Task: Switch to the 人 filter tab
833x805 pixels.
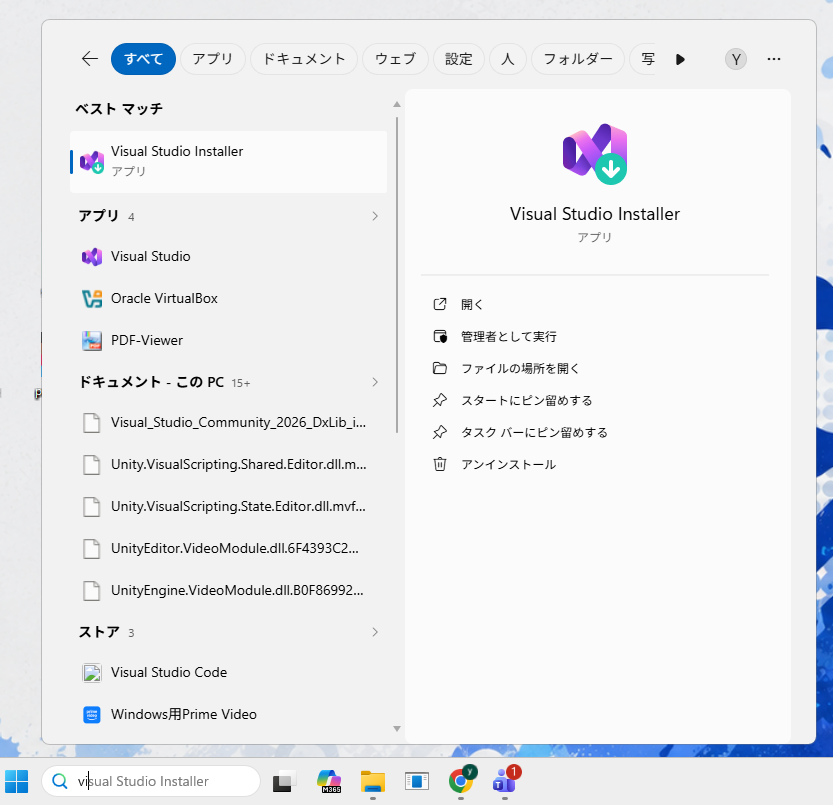Action: tap(507, 59)
